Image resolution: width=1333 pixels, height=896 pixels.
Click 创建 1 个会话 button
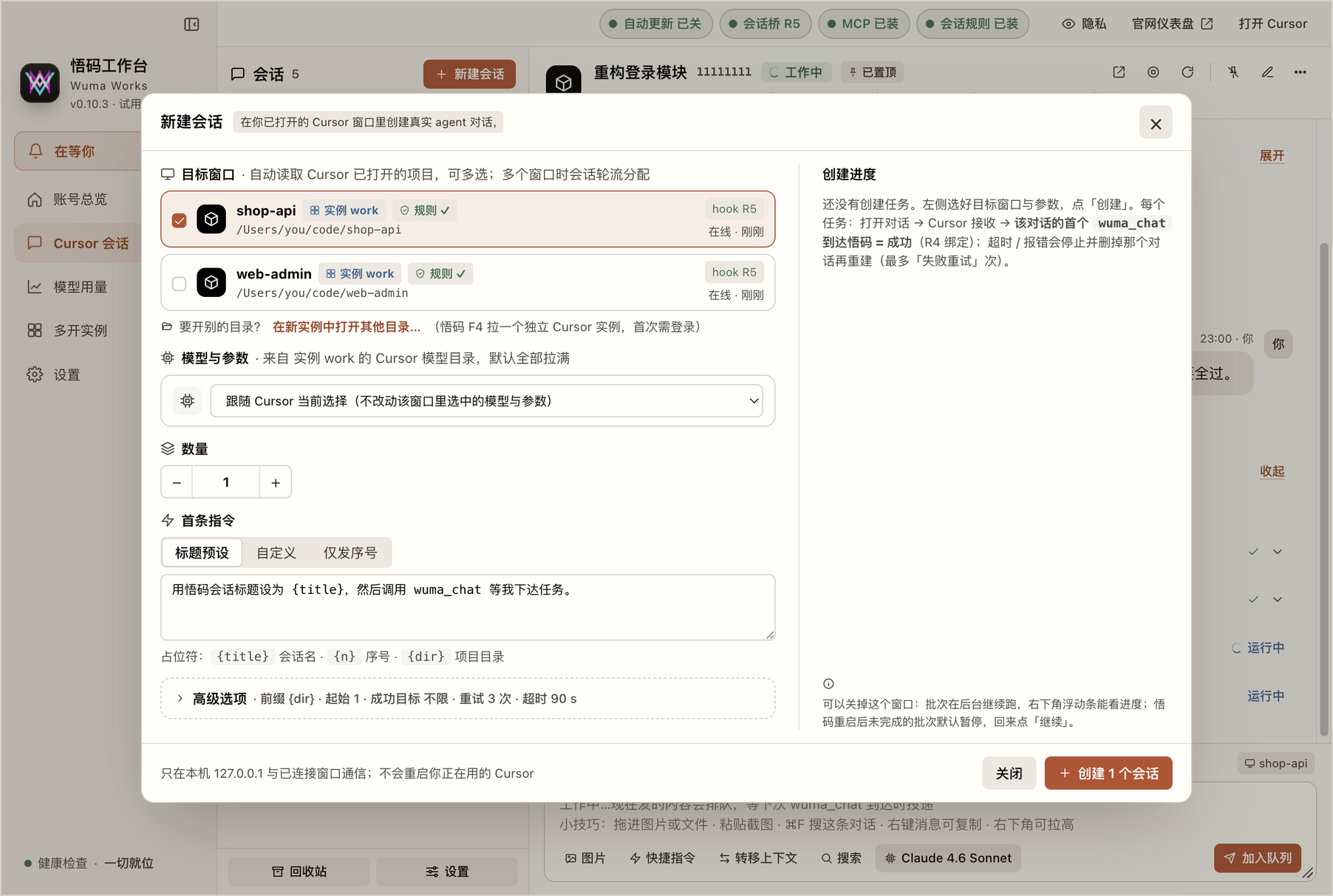(x=1108, y=773)
